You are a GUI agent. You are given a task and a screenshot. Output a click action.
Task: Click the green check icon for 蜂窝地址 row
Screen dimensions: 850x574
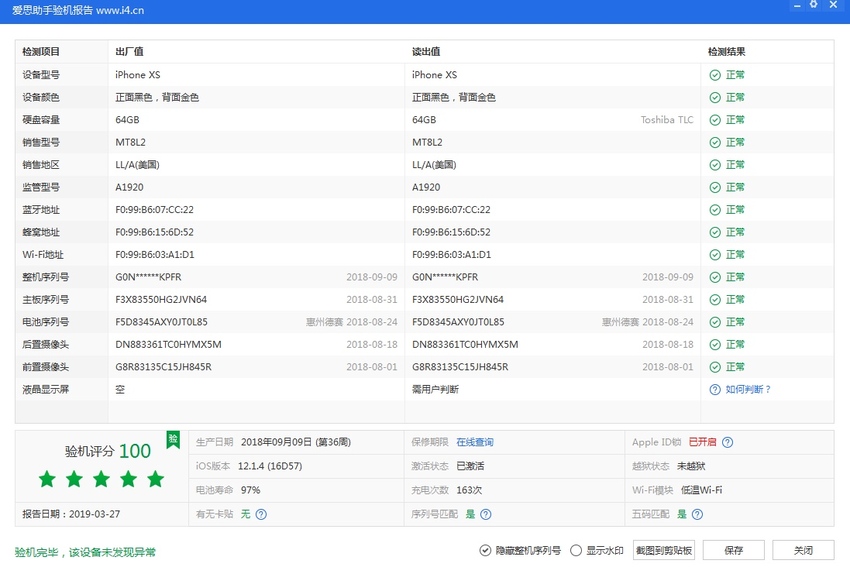click(x=715, y=233)
